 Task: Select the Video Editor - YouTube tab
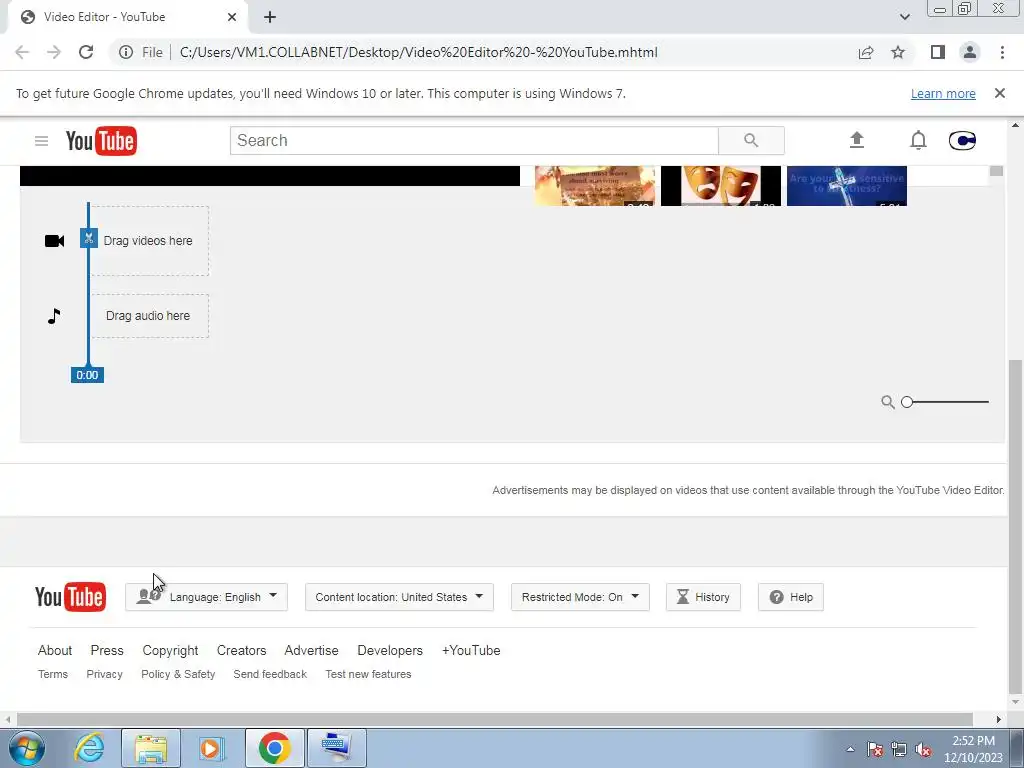click(x=128, y=17)
